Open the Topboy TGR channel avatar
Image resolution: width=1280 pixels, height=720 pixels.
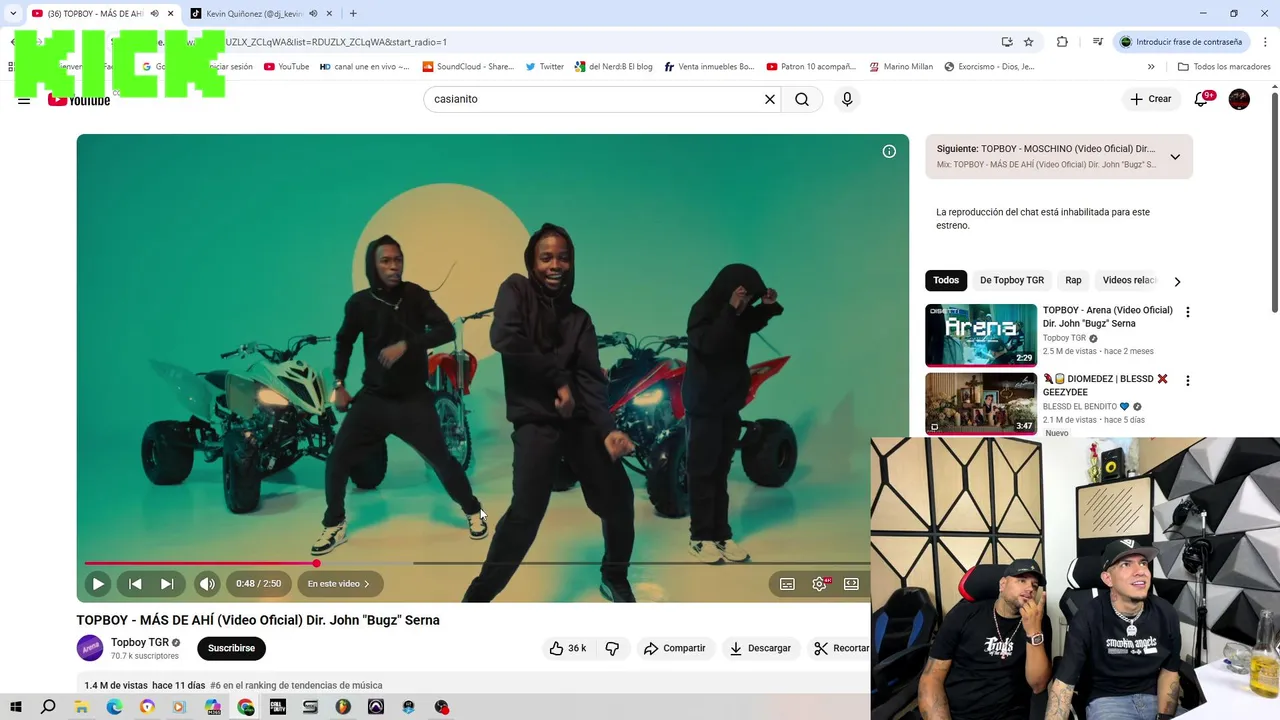tap(90, 648)
